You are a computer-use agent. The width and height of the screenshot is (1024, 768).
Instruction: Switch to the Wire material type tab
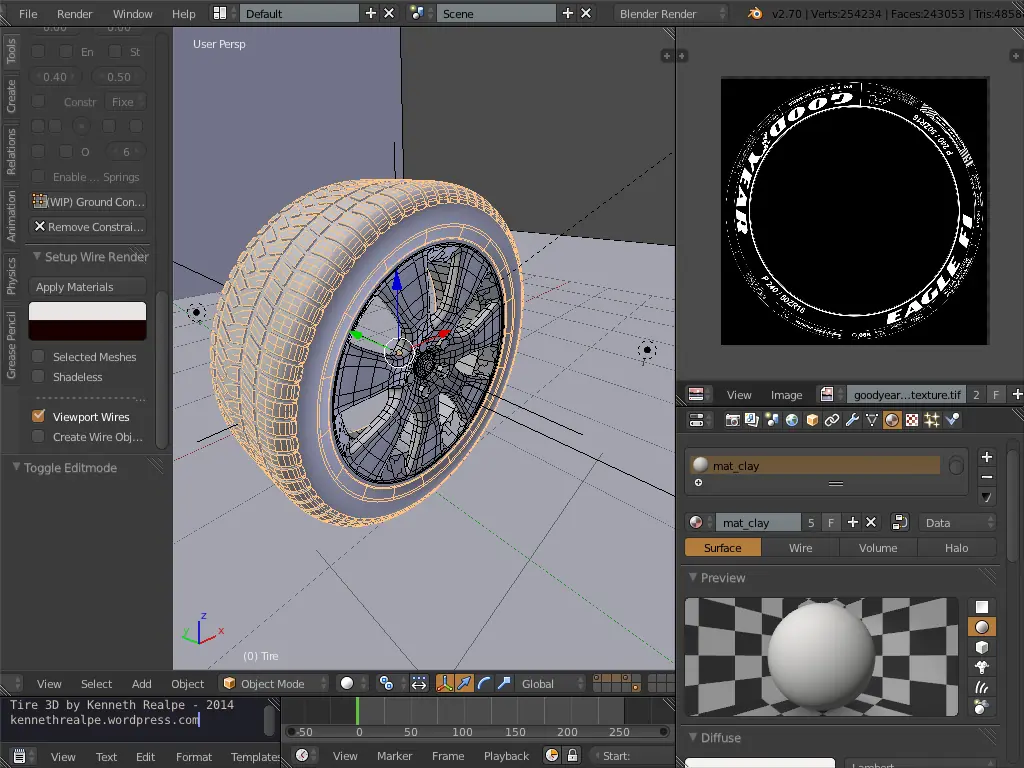pos(800,548)
